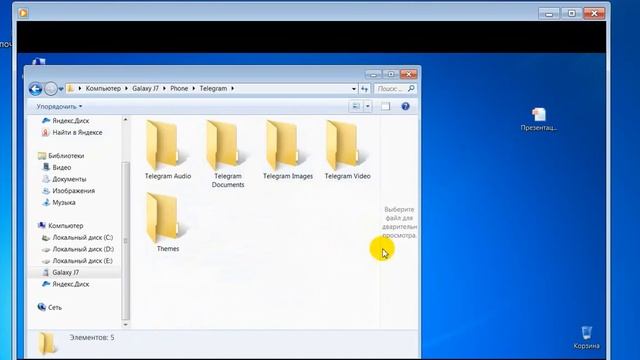
Task: Click the navigation pane scroll-down arrow
Action: click(x=125, y=324)
